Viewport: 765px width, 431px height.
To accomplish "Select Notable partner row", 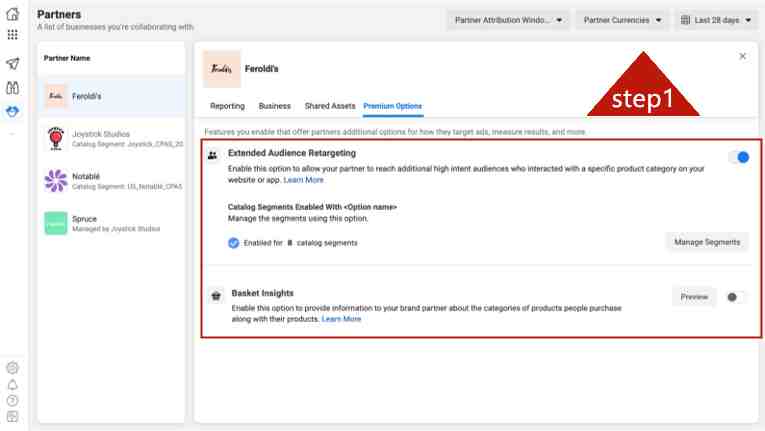I will (112, 181).
